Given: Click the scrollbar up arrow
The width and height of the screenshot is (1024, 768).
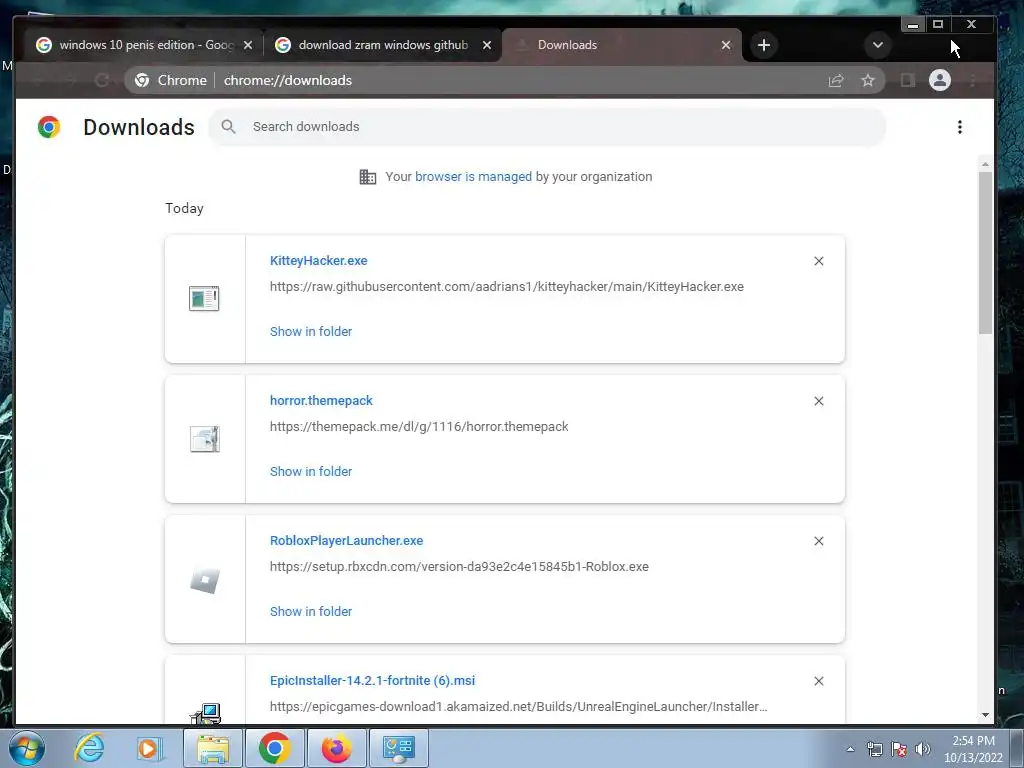Looking at the screenshot, I should [x=985, y=164].
